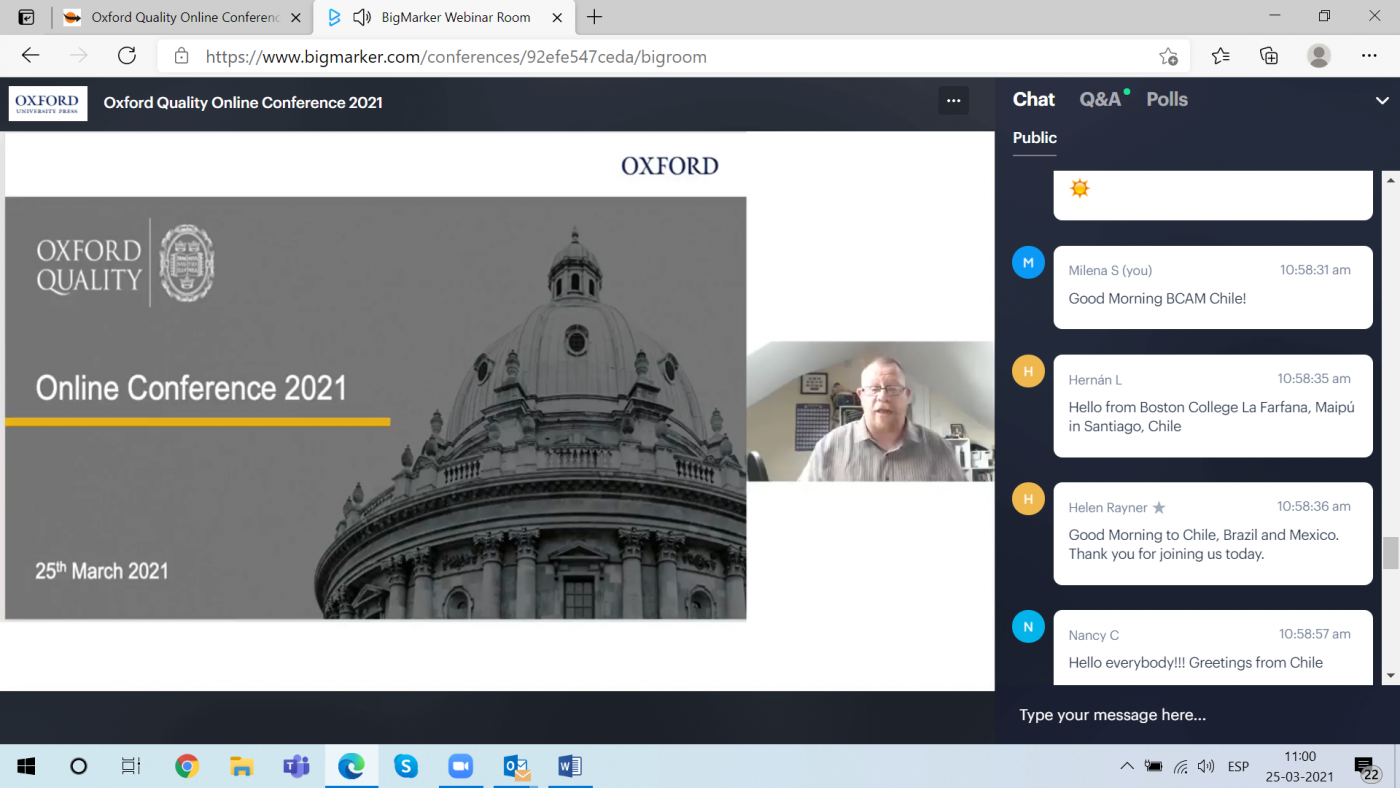The image size is (1400, 788).
Task: Open Microsoft Teams from taskbar
Action: [296, 766]
